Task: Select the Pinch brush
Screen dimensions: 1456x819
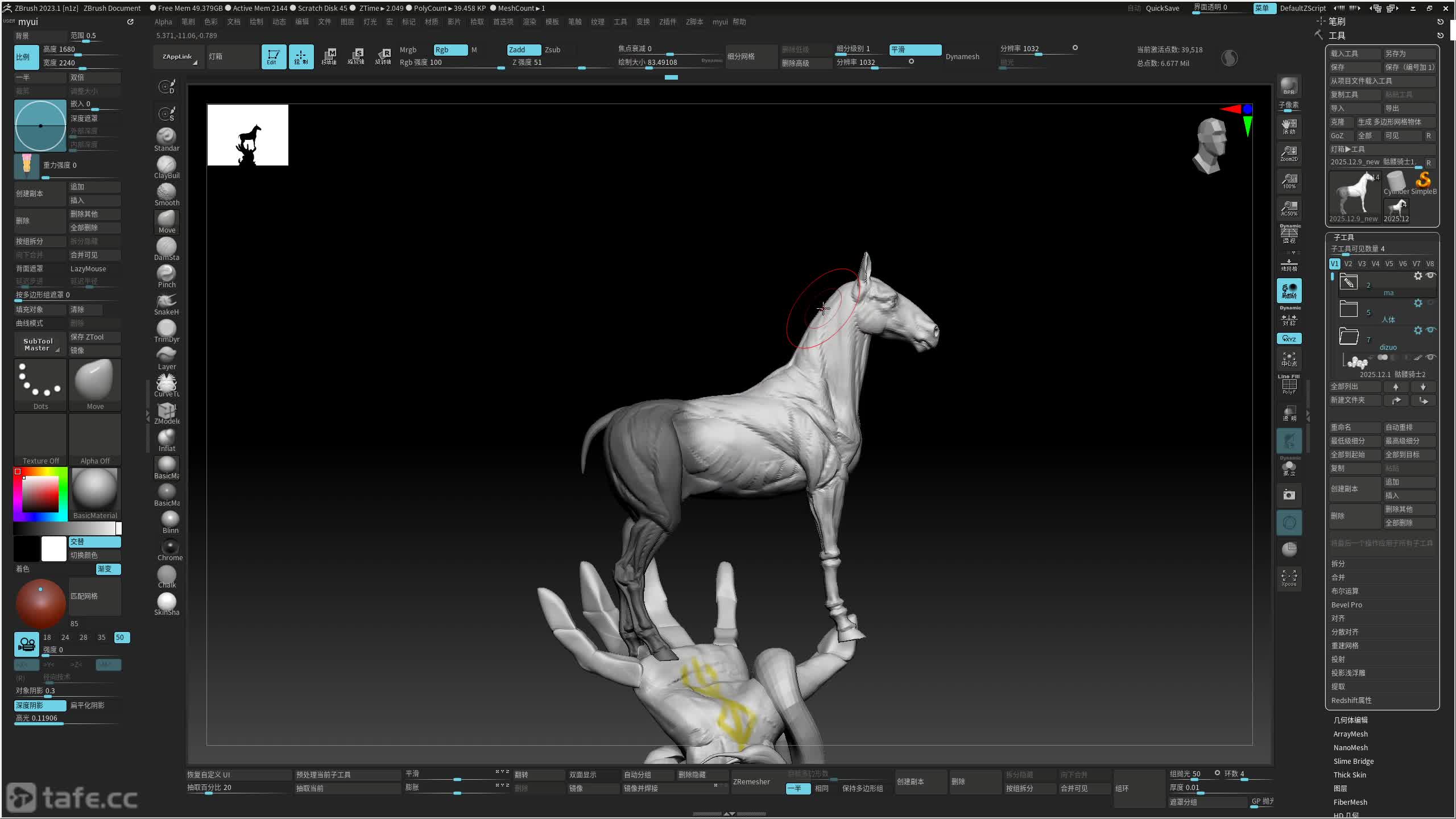Action: [x=166, y=275]
